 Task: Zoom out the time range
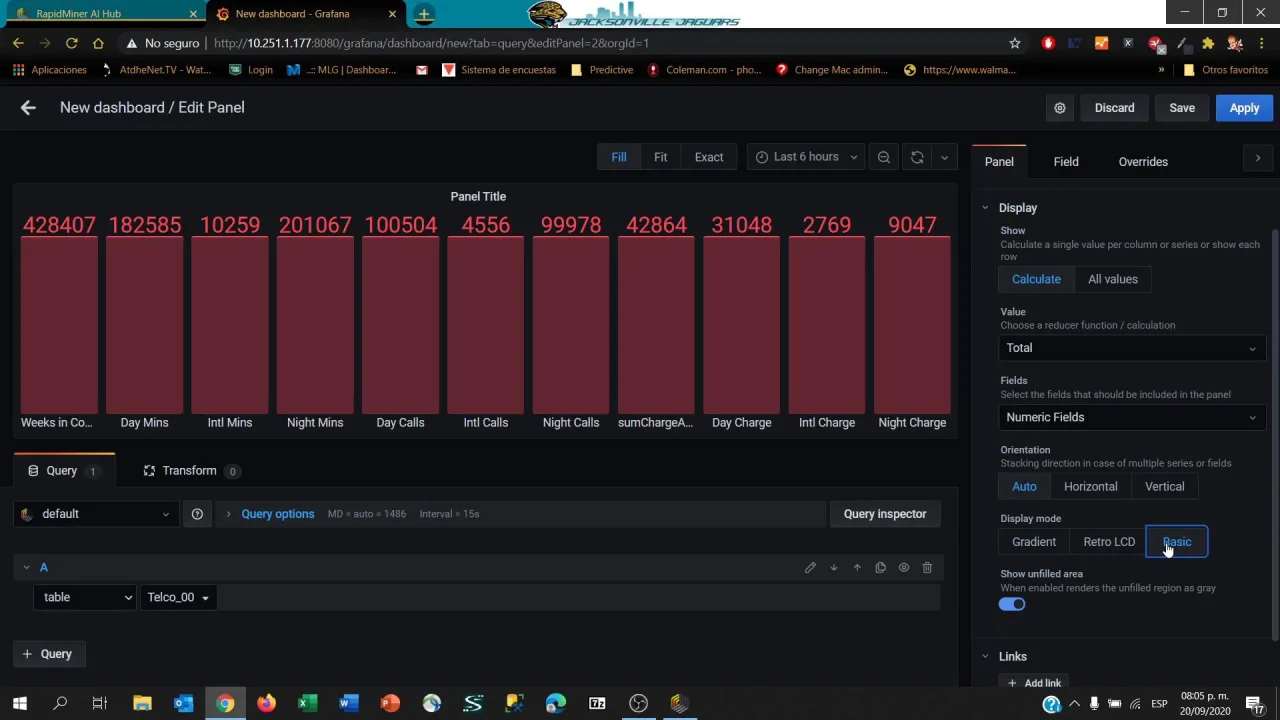pos(884,157)
